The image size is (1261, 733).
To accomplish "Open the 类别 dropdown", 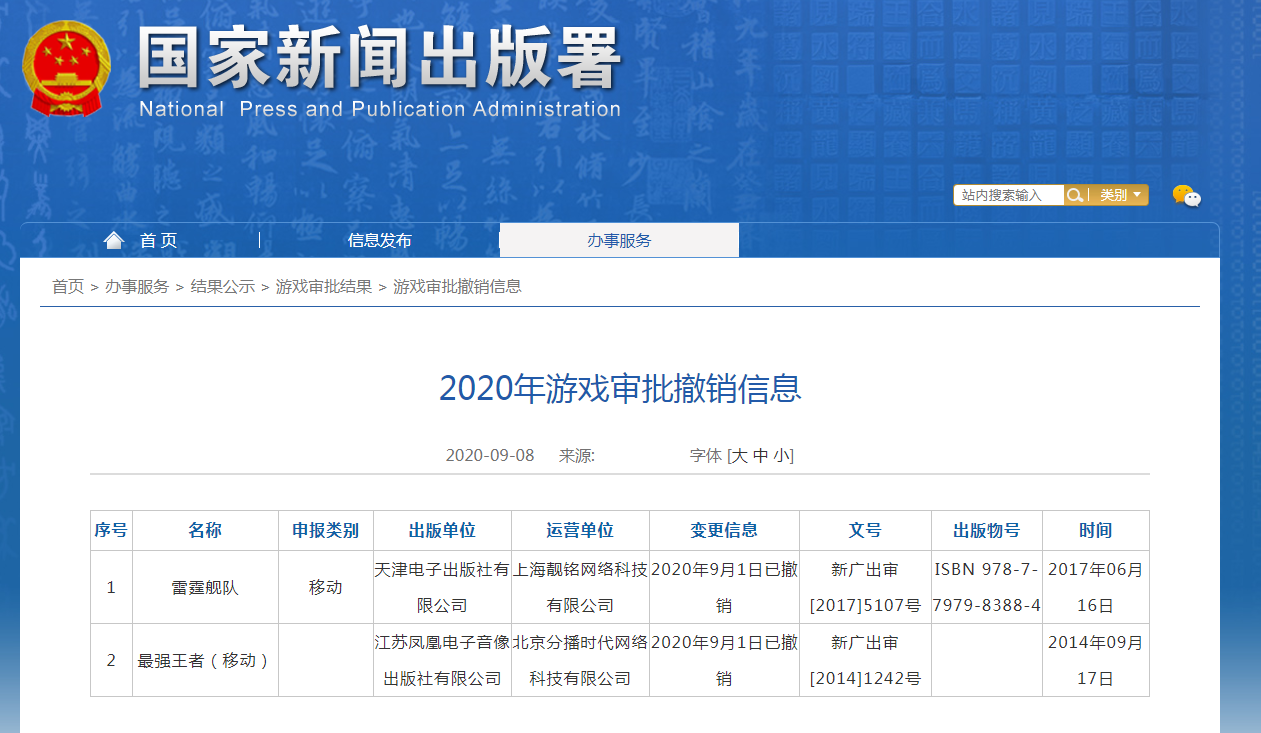I will point(1120,195).
